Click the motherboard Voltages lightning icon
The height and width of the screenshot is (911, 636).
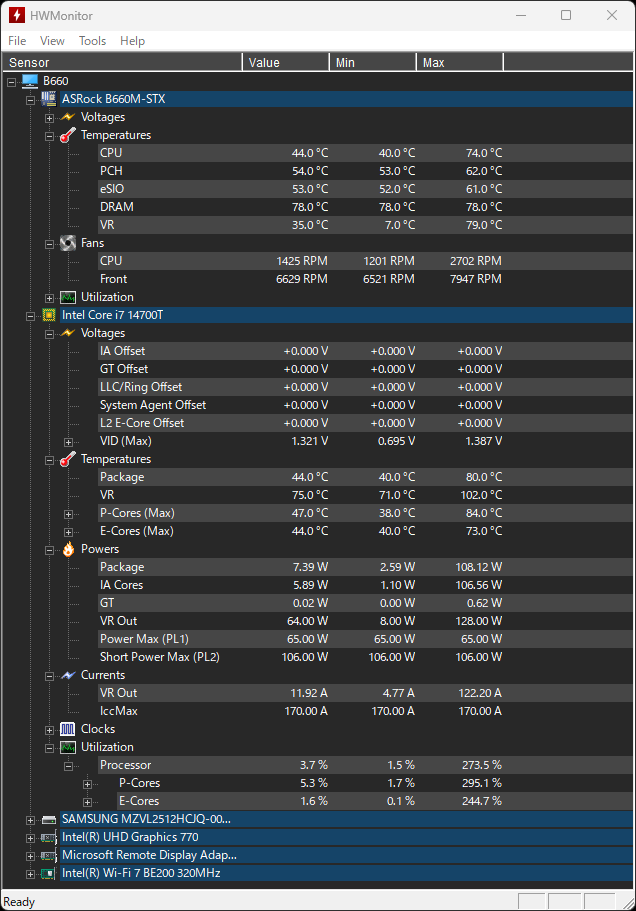click(x=68, y=117)
